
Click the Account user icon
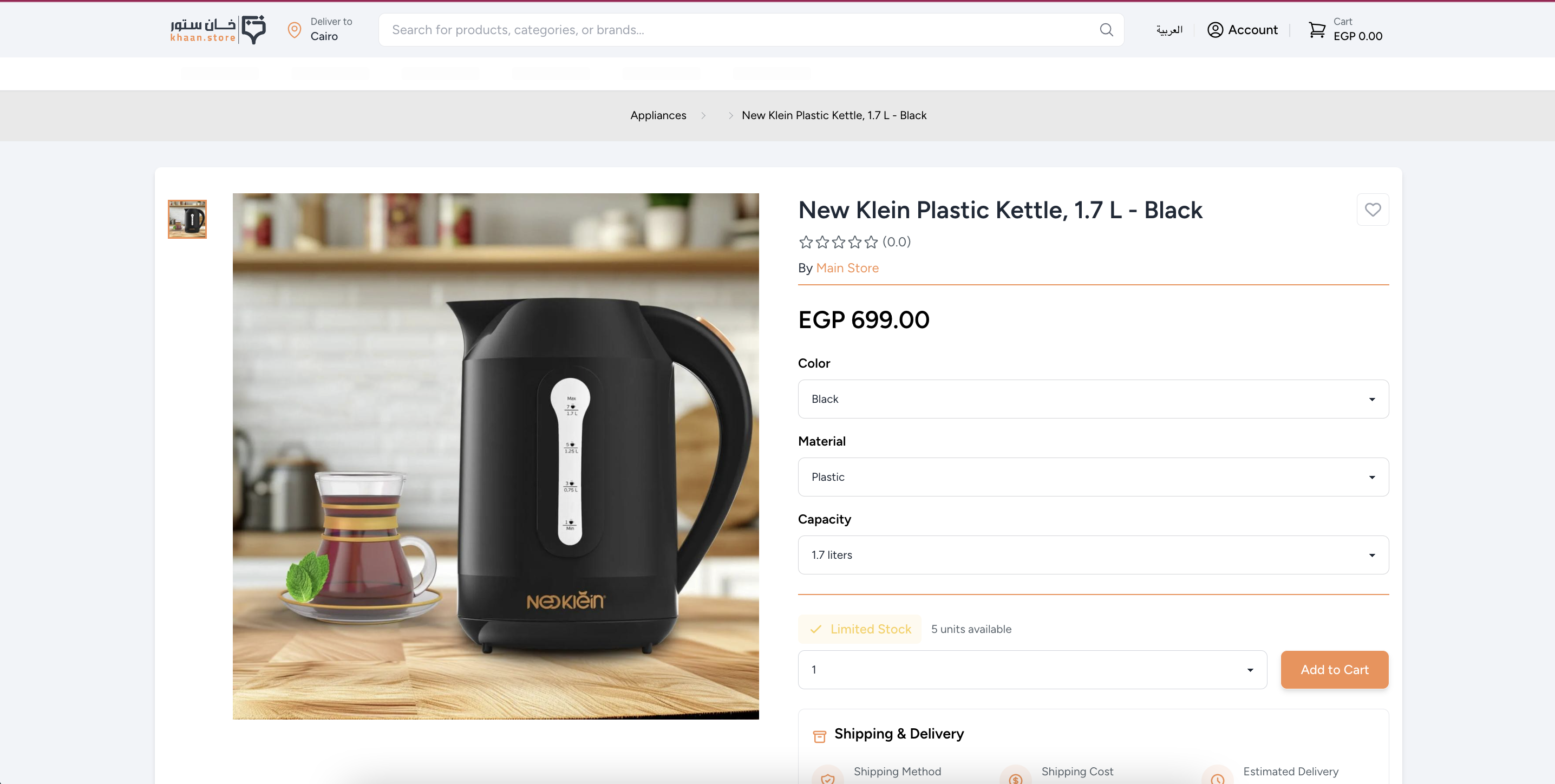(x=1214, y=30)
